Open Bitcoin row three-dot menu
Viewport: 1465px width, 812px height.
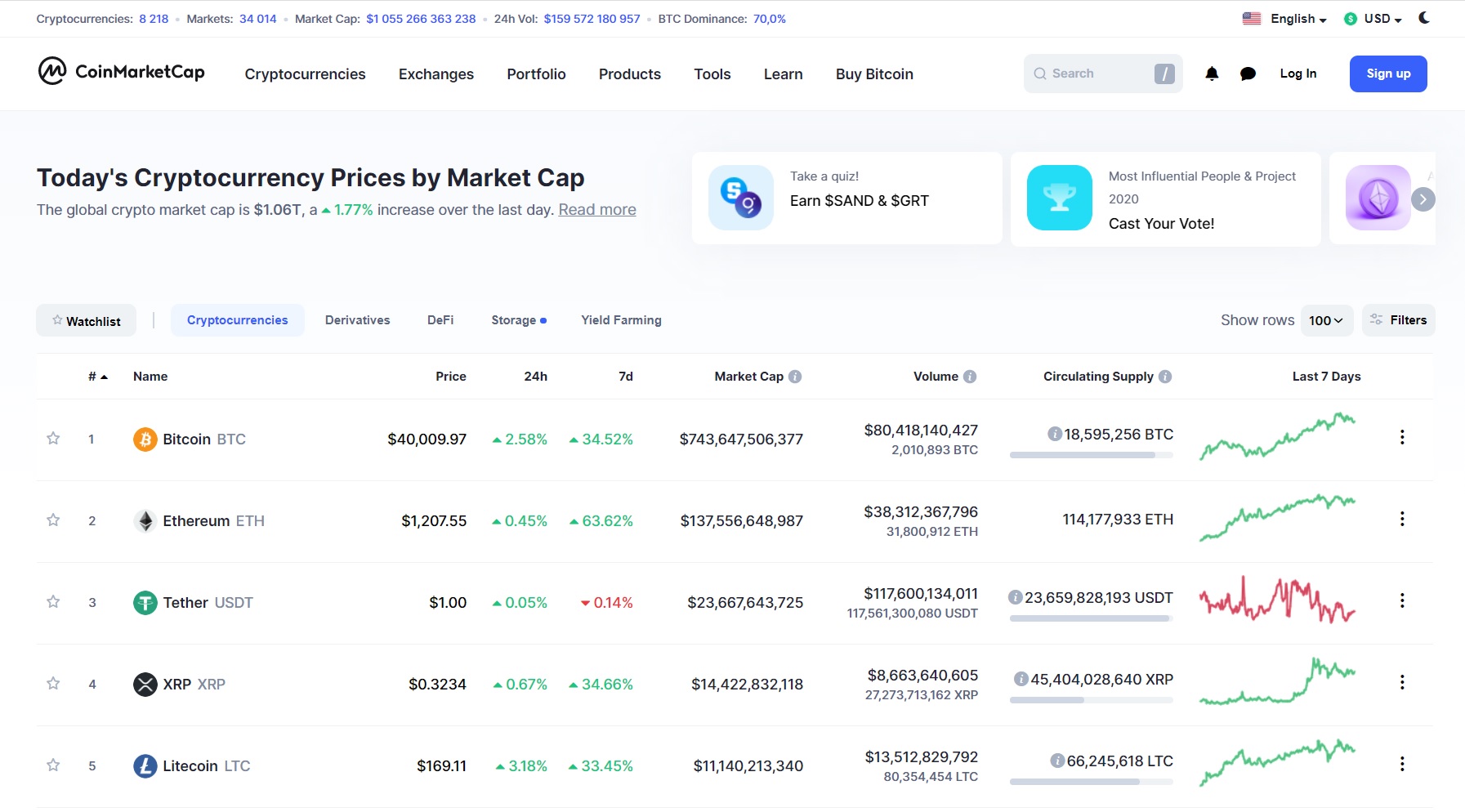point(1402,437)
